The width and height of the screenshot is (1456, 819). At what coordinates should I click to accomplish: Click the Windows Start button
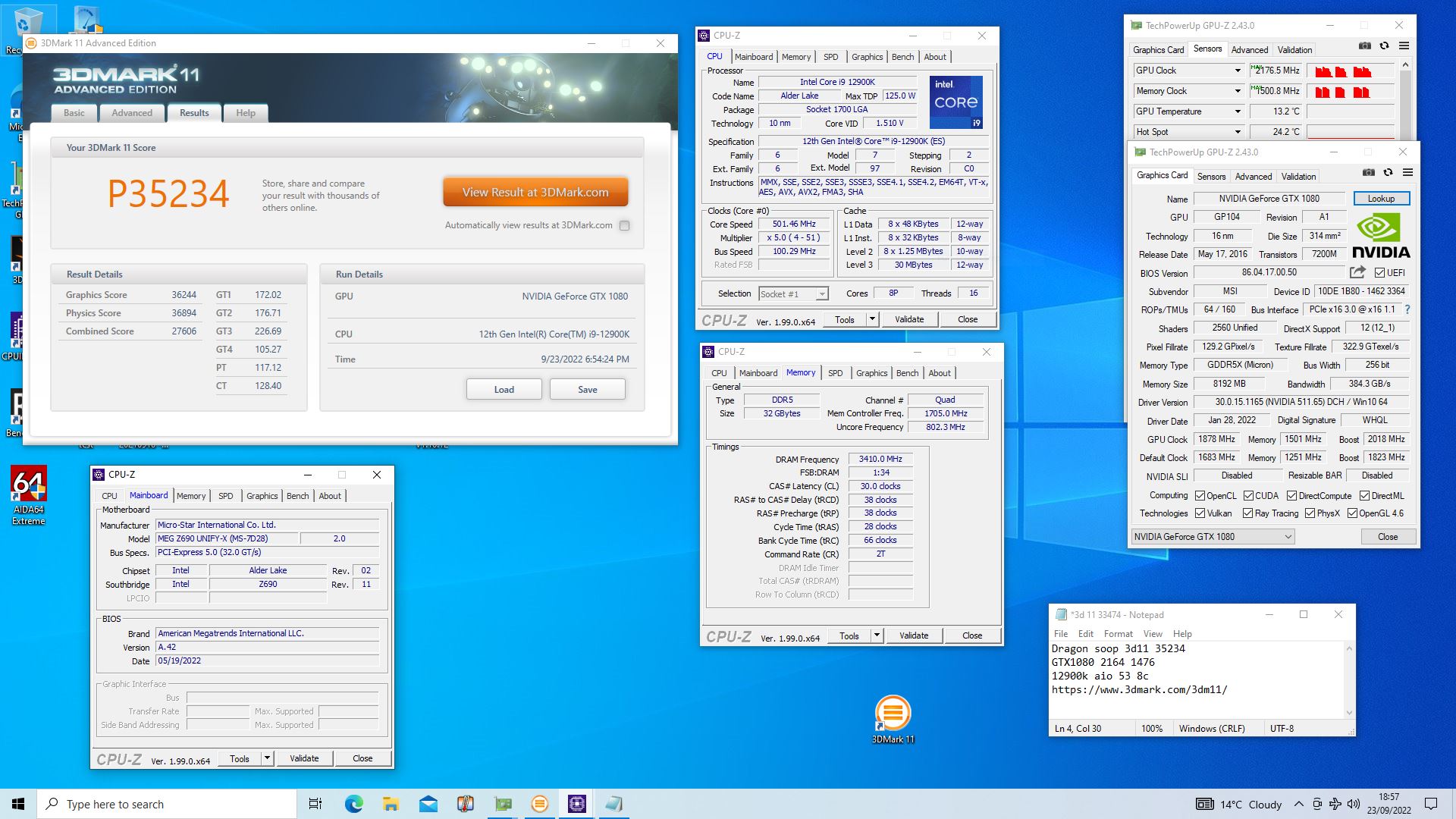pyautogui.click(x=18, y=804)
